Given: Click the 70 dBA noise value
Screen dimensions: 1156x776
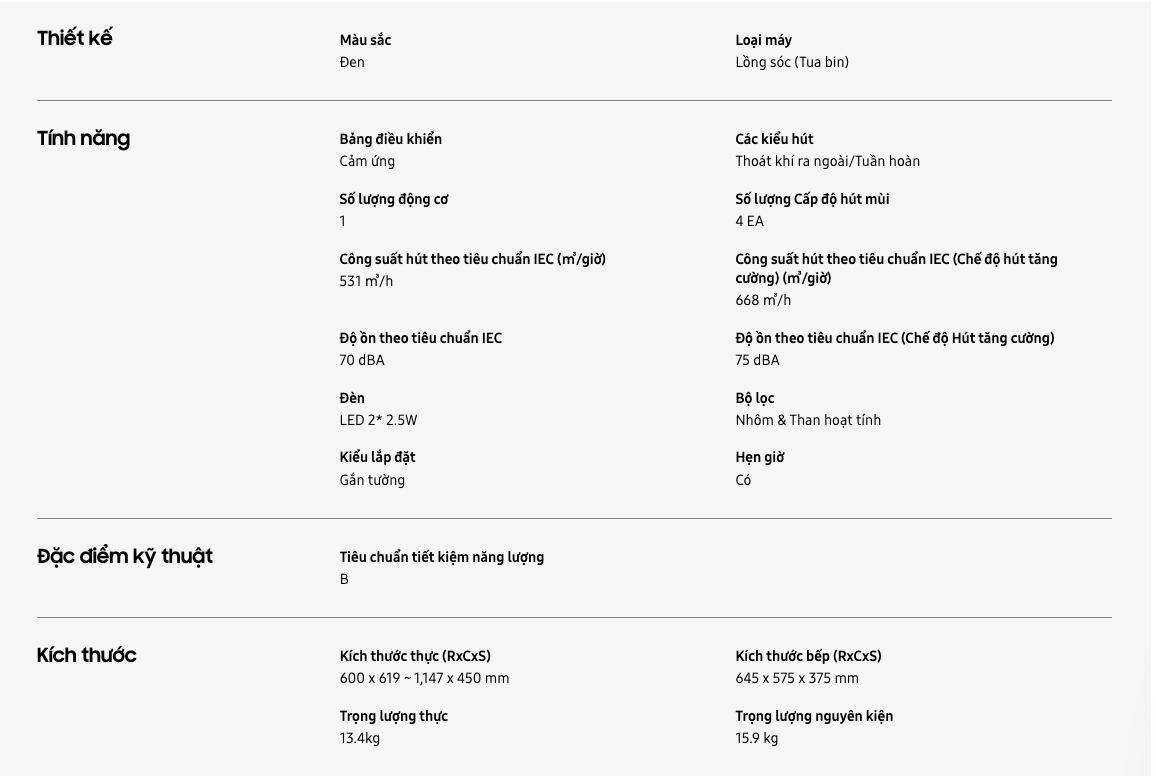Looking at the screenshot, I should (361, 360).
